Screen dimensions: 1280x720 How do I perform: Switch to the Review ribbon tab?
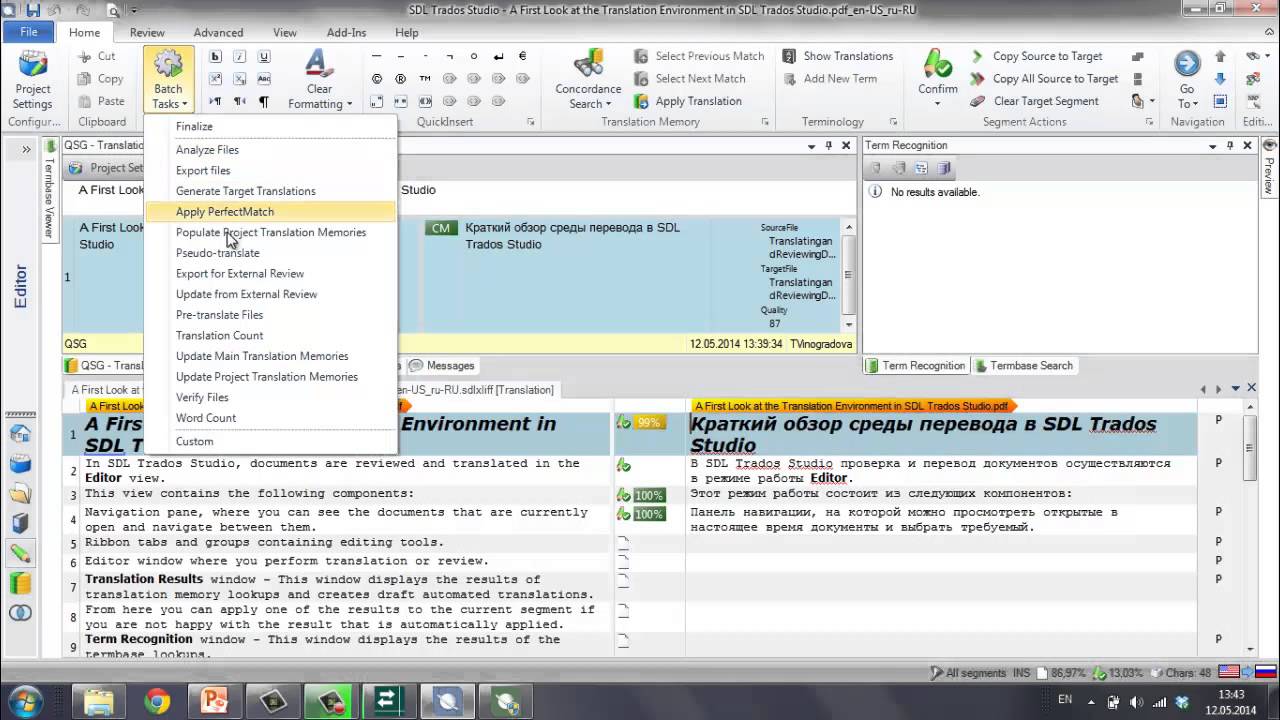[147, 33]
